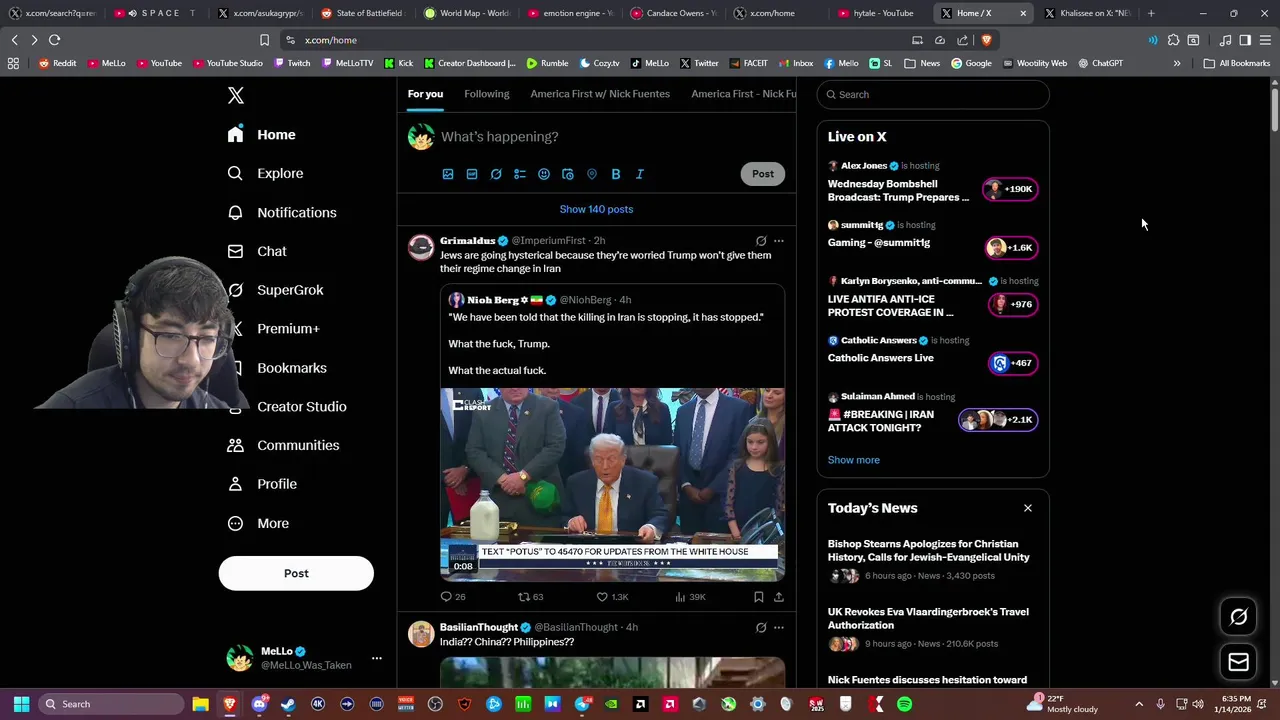Click the Grok enhance compose icon
Screen dimensions: 1280x720
coord(496,174)
